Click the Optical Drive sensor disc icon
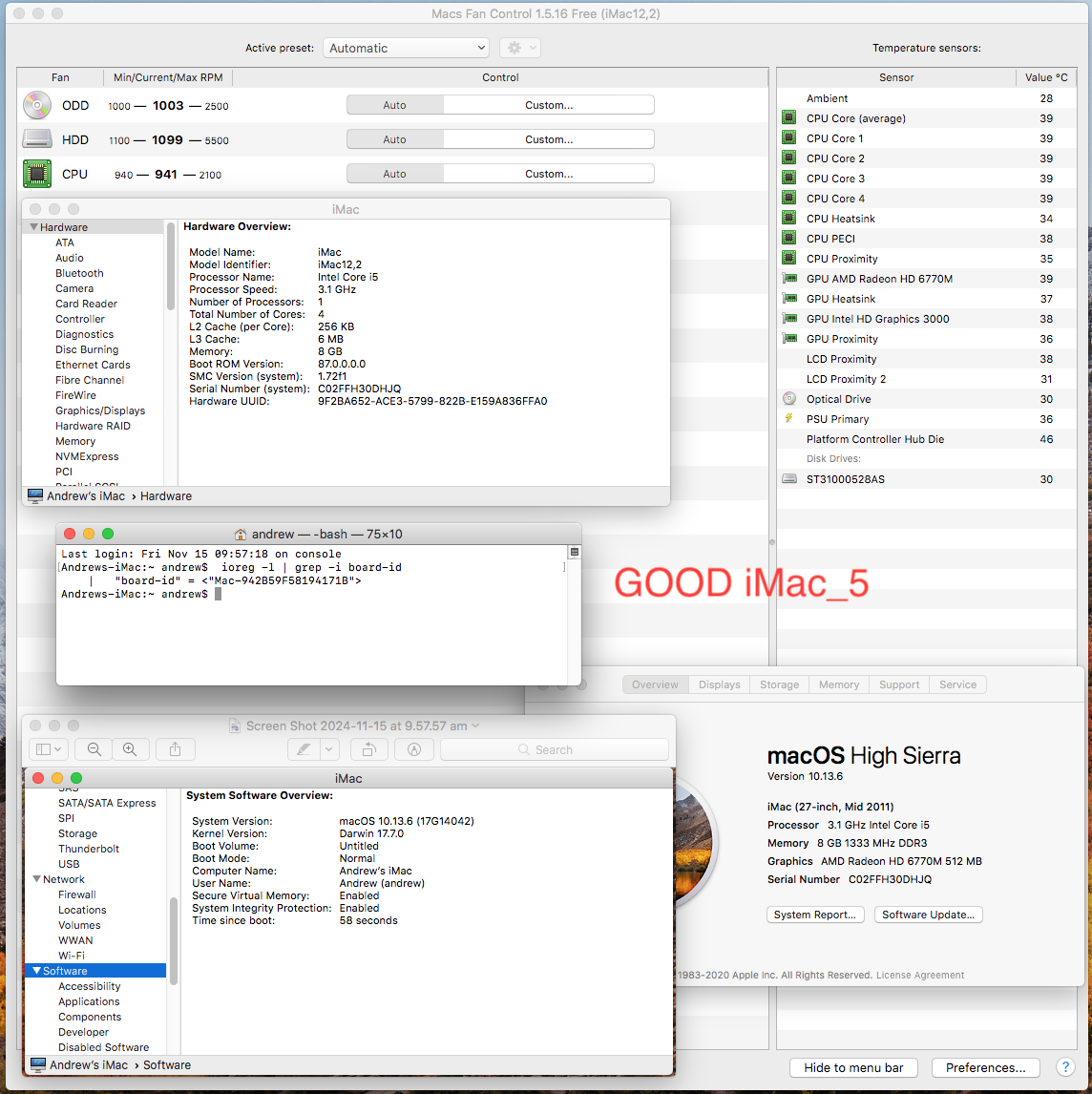 pyautogui.click(x=789, y=398)
